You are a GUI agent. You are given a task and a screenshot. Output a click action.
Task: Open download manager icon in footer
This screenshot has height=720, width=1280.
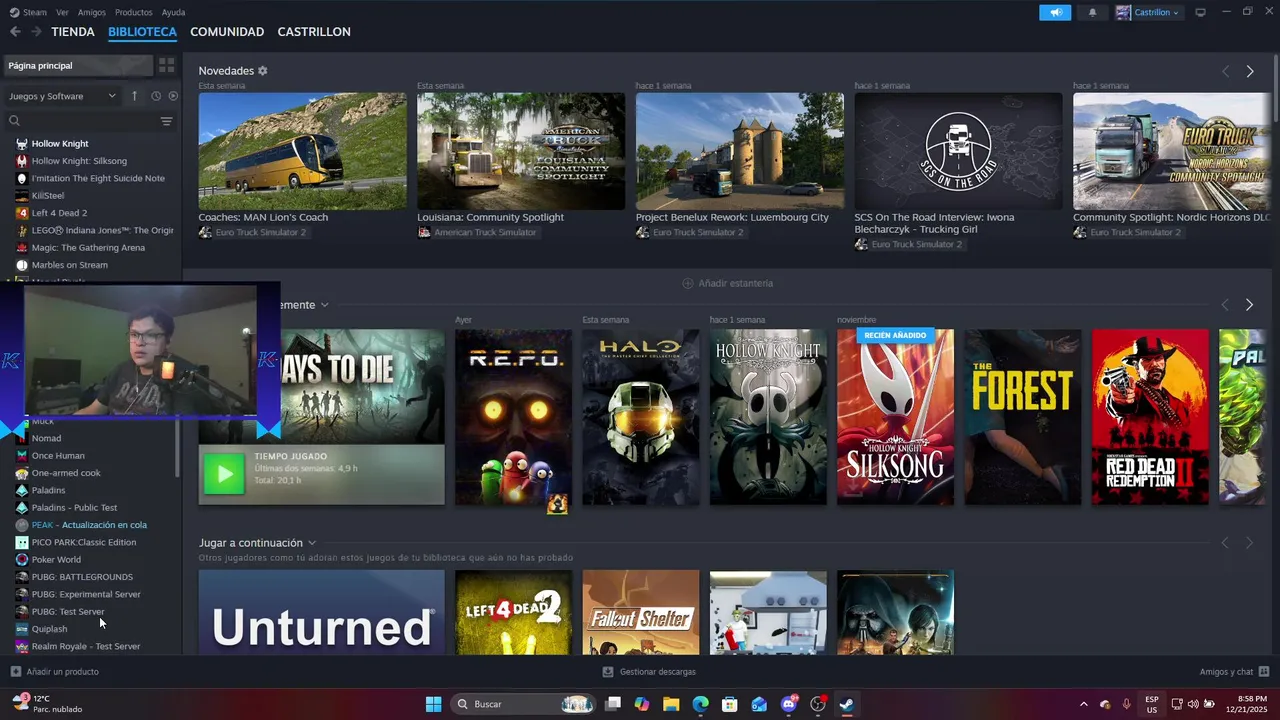click(x=608, y=672)
